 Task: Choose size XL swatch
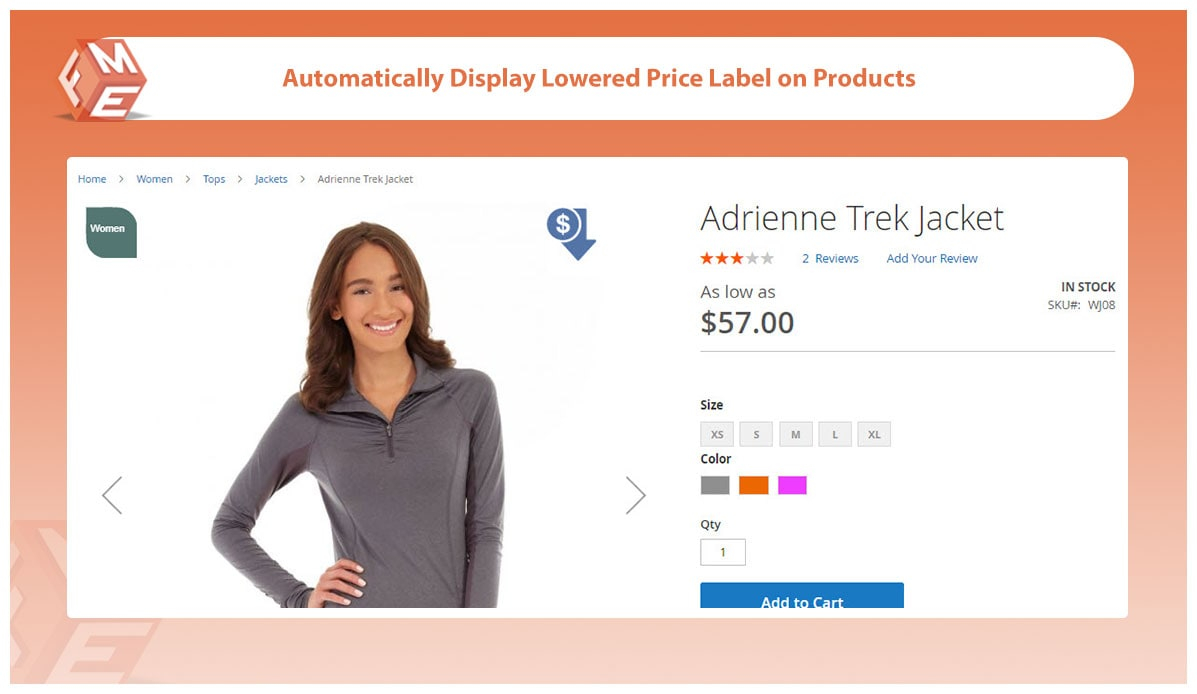point(874,434)
